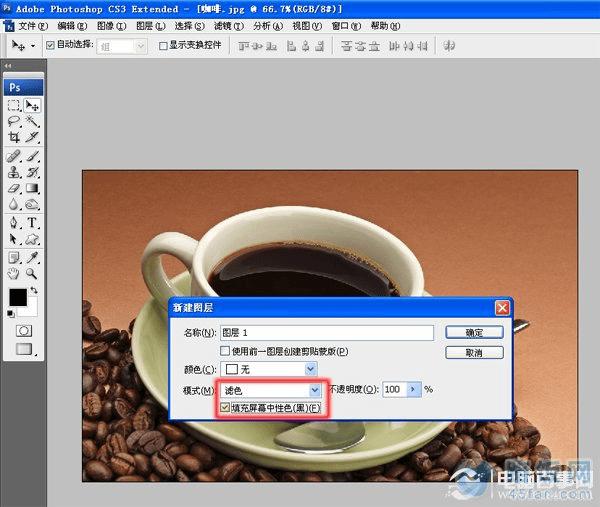Toggle the 自动选择 checkbox
This screenshot has width=600, height=507.
[50, 46]
